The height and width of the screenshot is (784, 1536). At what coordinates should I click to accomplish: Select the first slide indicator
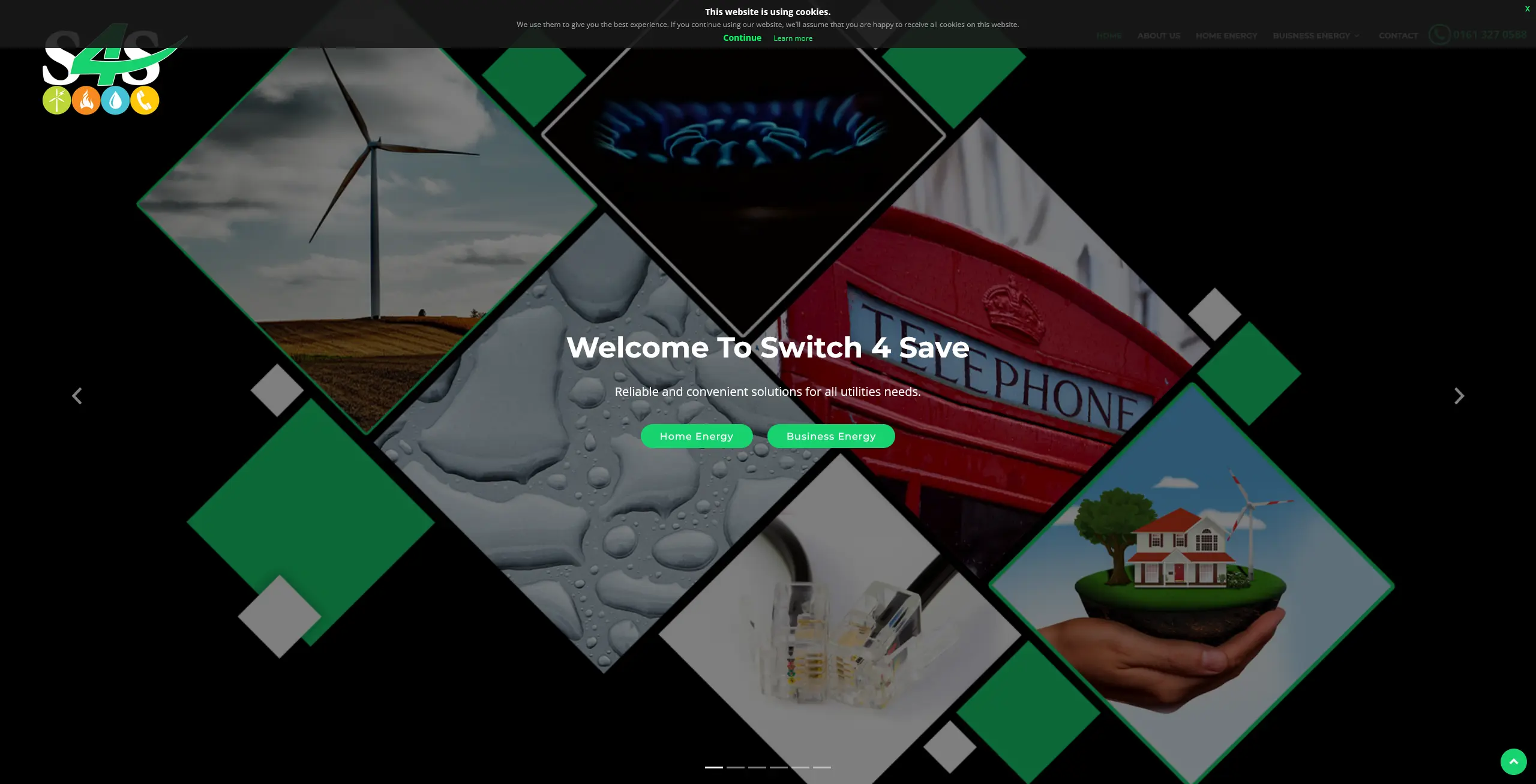coord(714,767)
